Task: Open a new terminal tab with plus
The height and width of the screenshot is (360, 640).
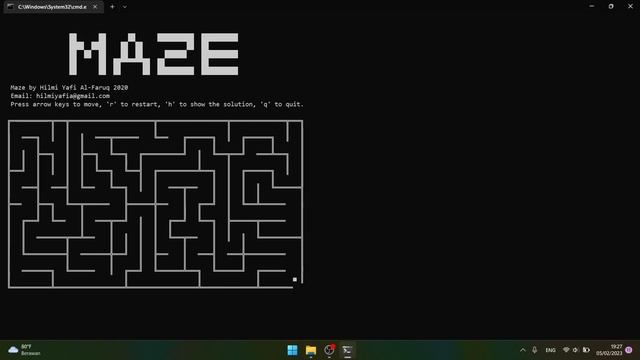Action: click(112, 7)
